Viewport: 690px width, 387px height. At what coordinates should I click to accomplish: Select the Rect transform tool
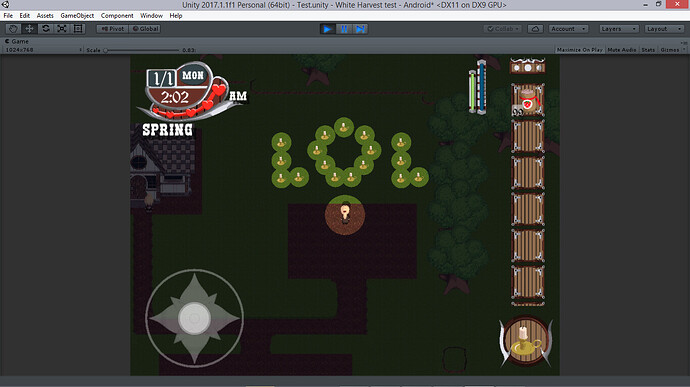coord(78,29)
